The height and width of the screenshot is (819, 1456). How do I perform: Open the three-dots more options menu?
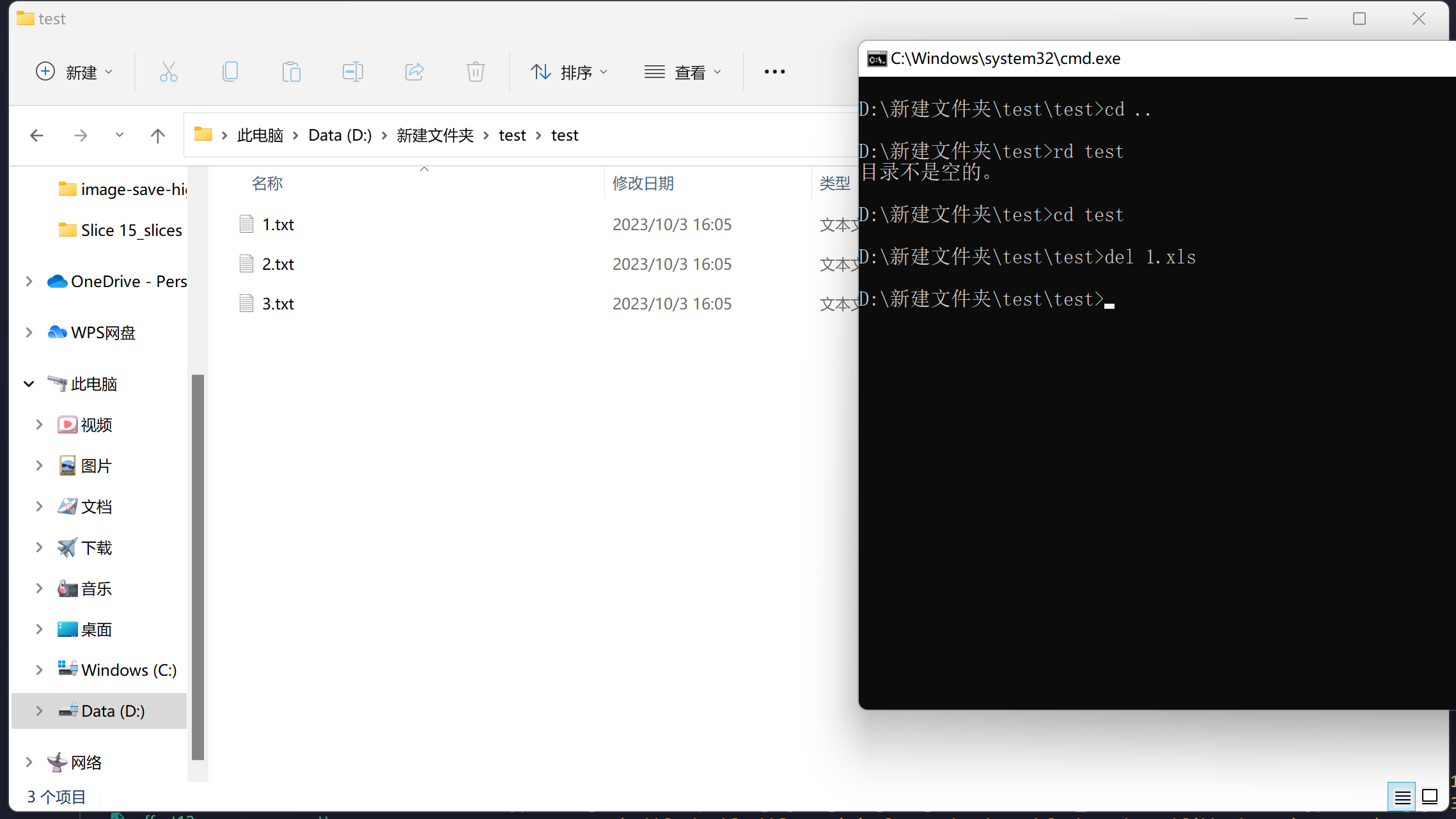click(x=774, y=72)
